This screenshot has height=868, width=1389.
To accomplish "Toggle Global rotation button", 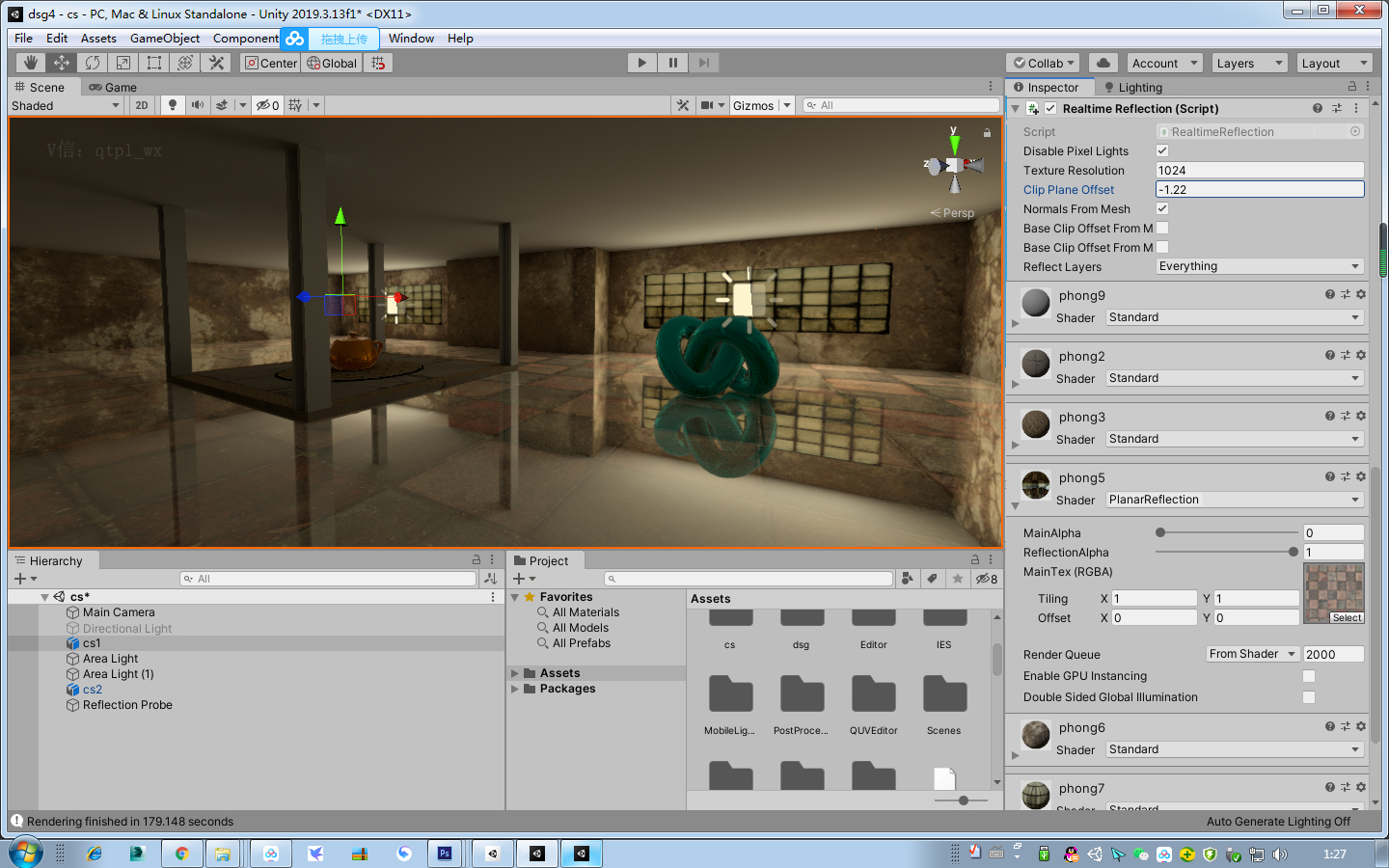I will 332,63.
